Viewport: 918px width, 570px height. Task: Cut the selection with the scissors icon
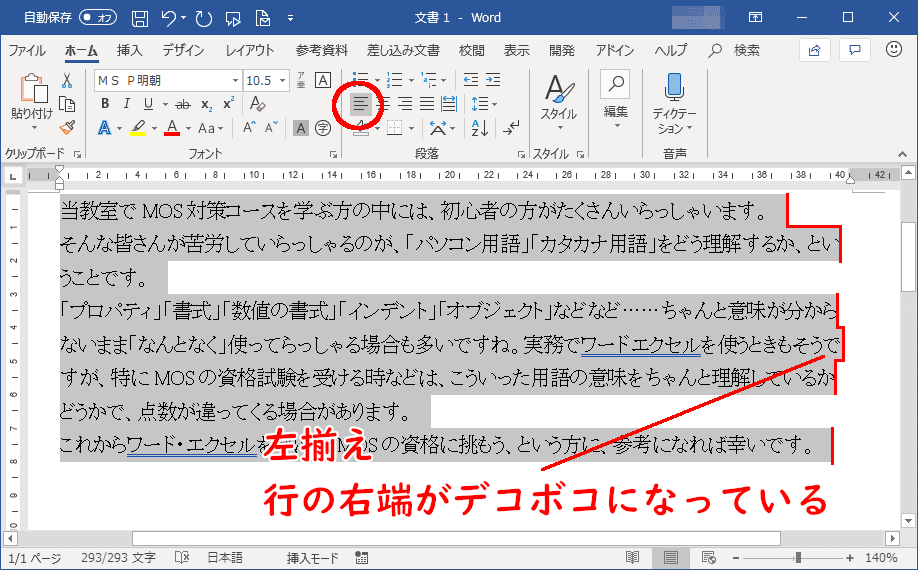(x=67, y=81)
